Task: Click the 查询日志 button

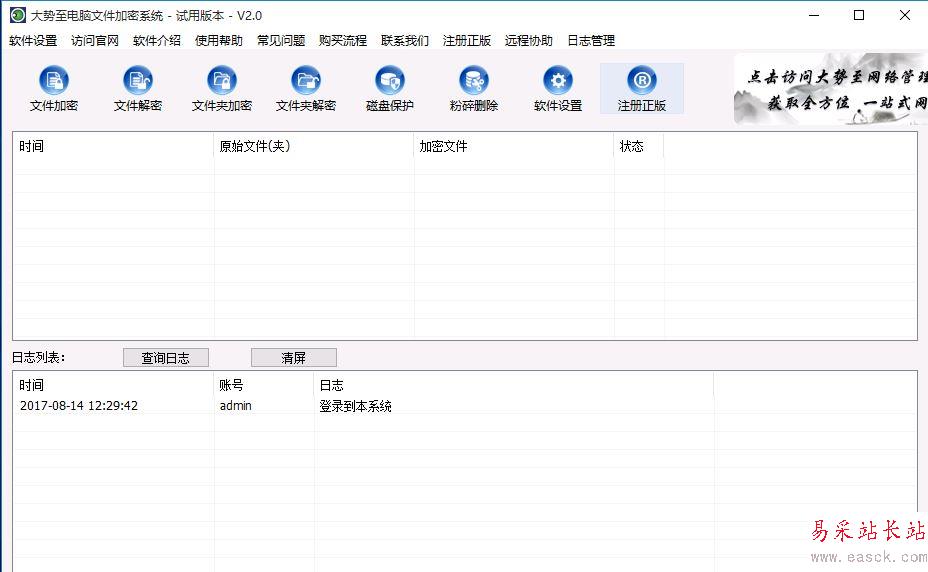Action: 166,358
